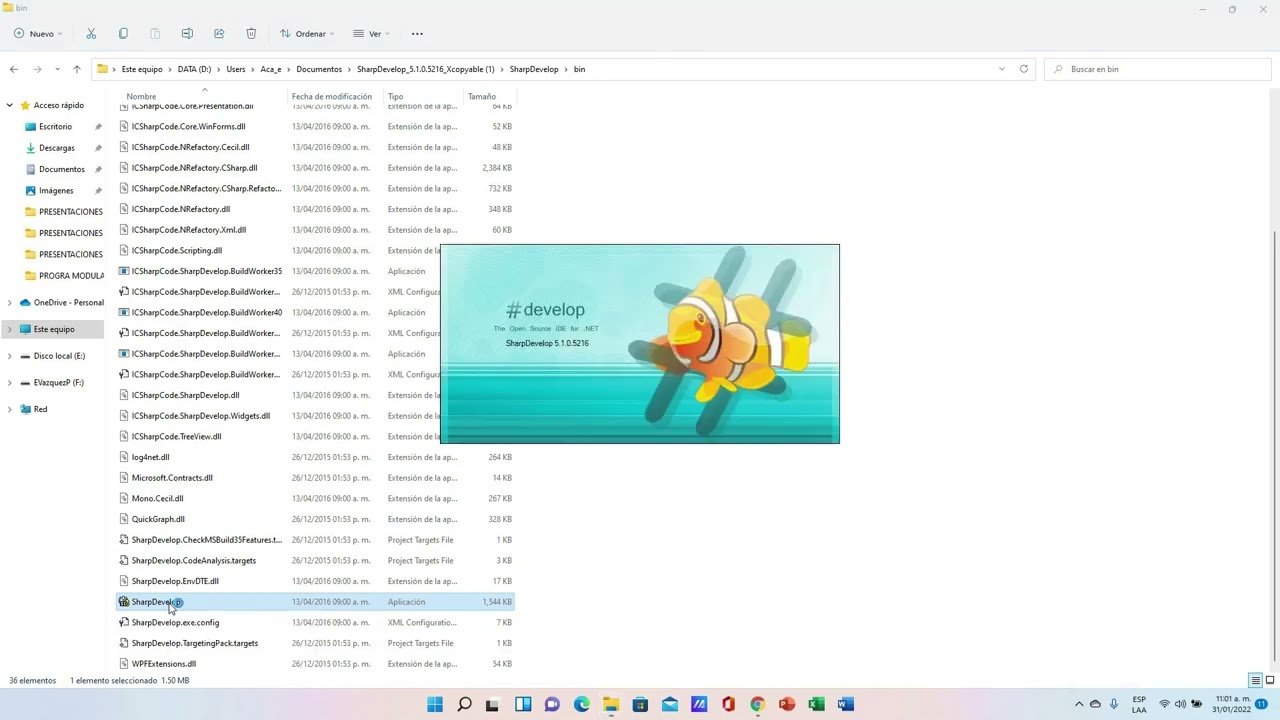Collapse the Acceso rápido tree node
This screenshot has width=1280, height=720.
pyautogui.click(x=10, y=105)
